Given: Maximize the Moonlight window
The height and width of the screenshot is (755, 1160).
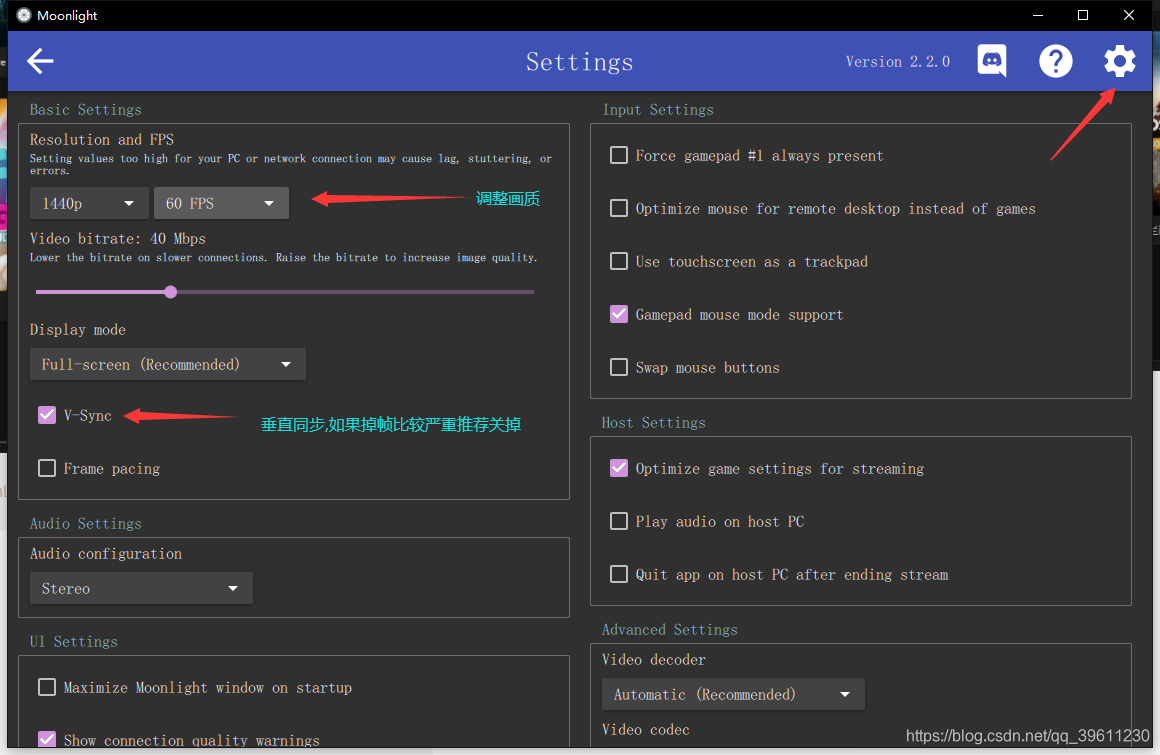Looking at the screenshot, I should [1083, 15].
